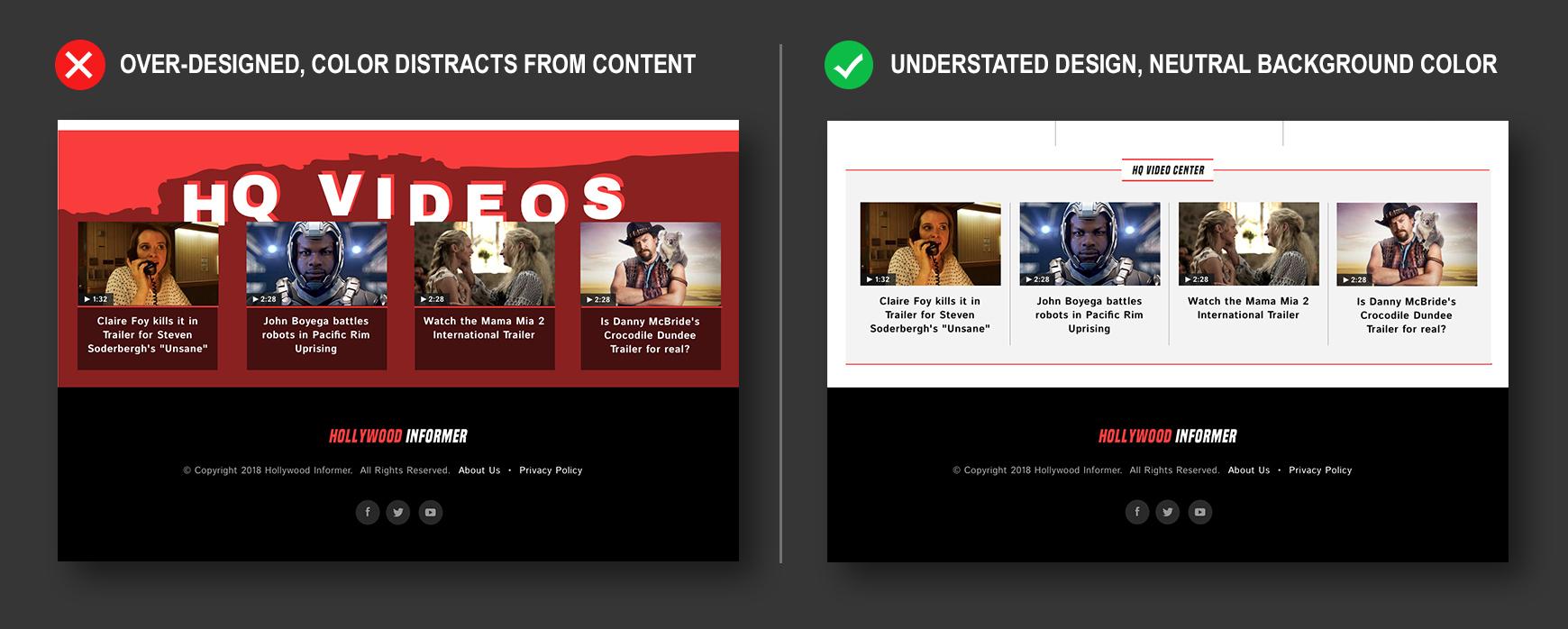Click the HQ Video Center section label

click(1168, 170)
